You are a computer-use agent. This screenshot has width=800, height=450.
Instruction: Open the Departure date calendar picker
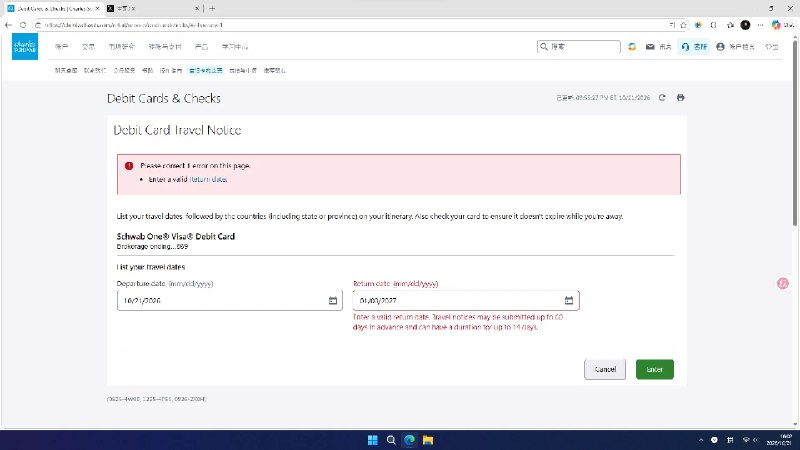[x=333, y=301]
